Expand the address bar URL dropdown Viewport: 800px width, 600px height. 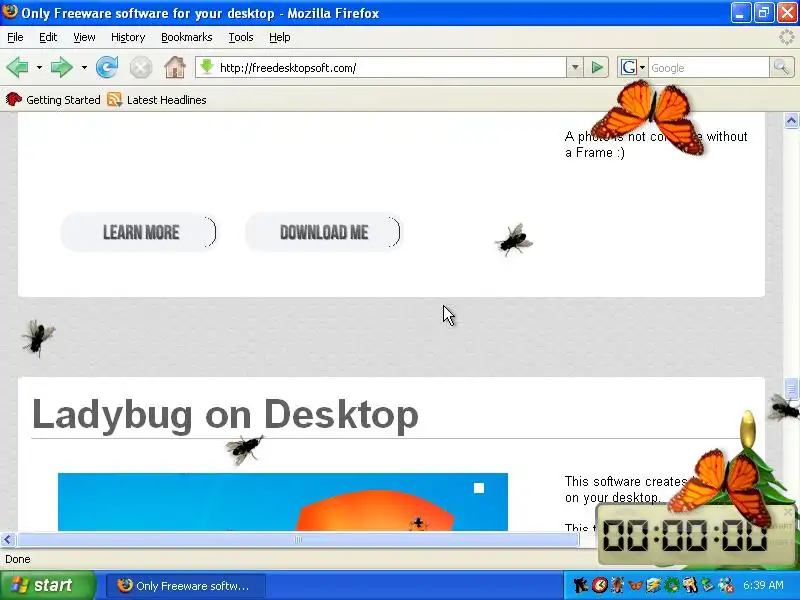click(575, 67)
